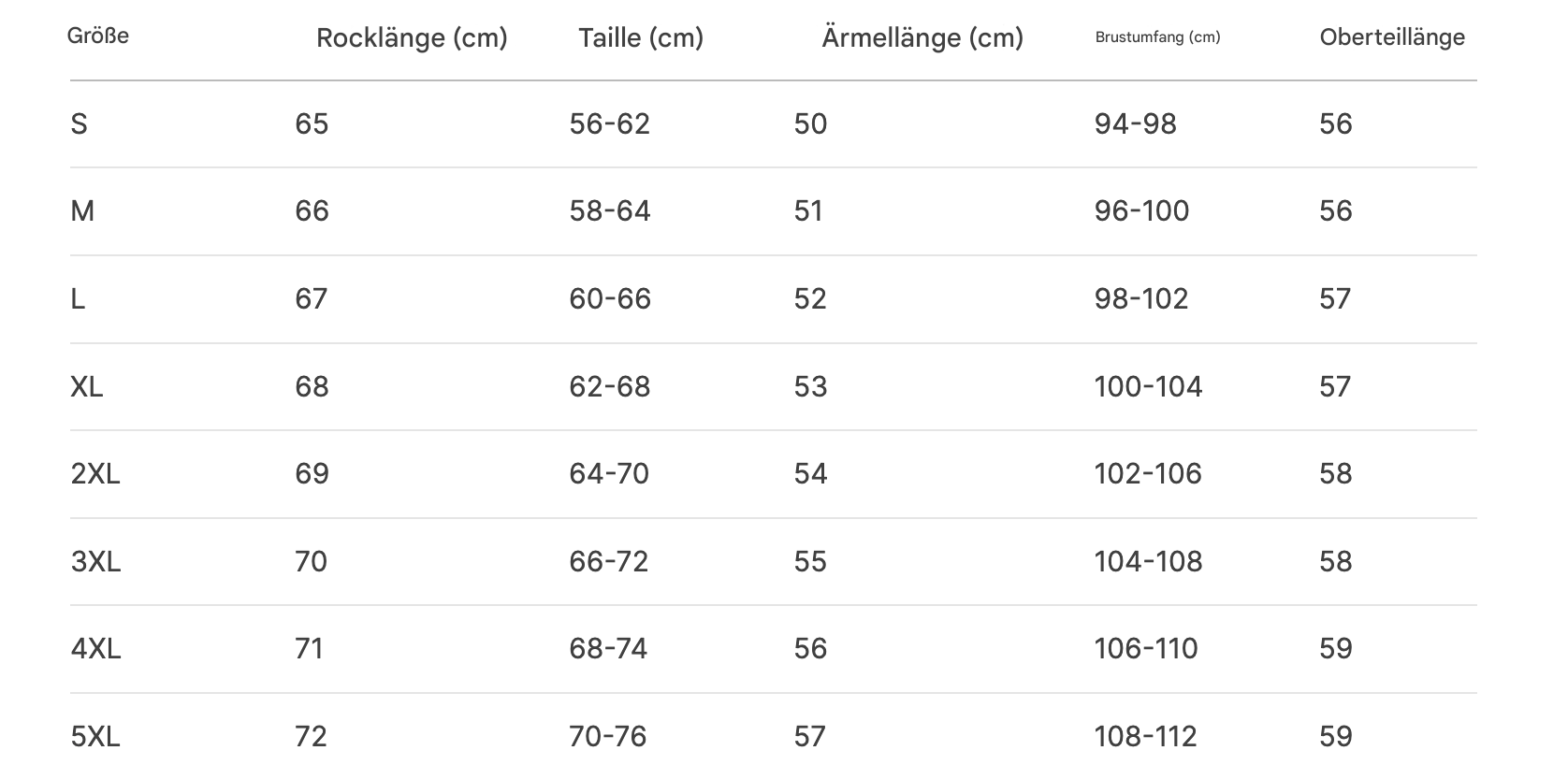Image resolution: width=1568 pixels, height=765 pixels.
Task: Click waist value 56-62
Action: [x=610, y=124]
